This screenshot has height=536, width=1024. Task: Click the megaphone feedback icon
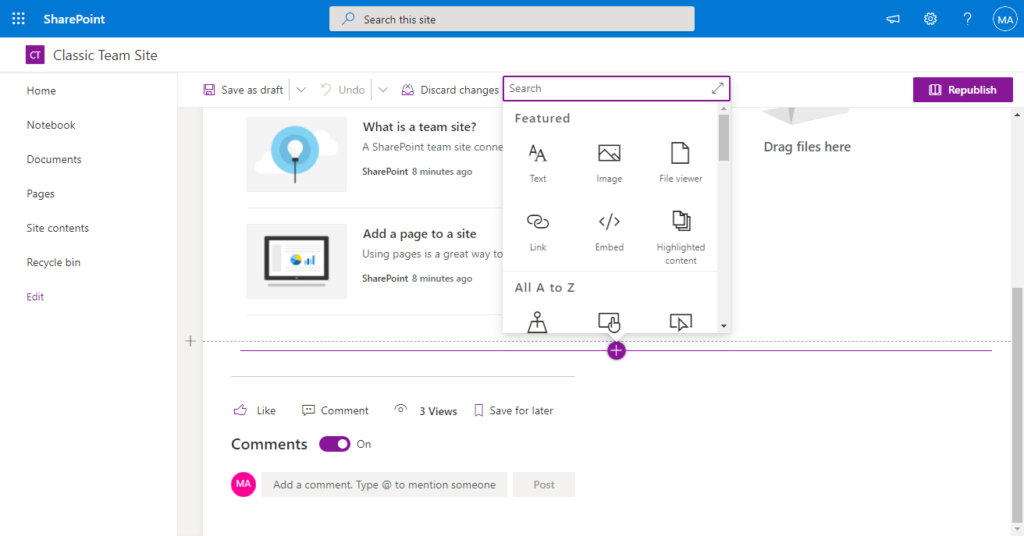[x=893, y=19]
